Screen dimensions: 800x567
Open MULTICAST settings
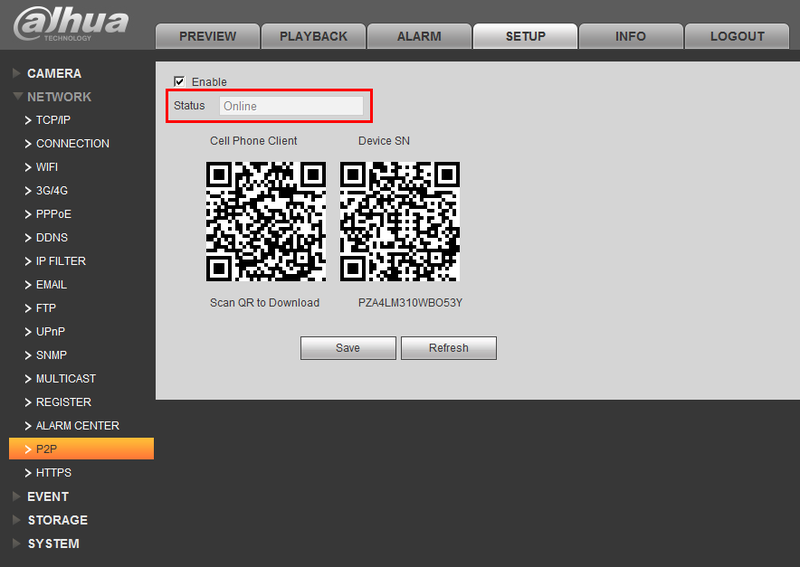(x=66, y=379)
